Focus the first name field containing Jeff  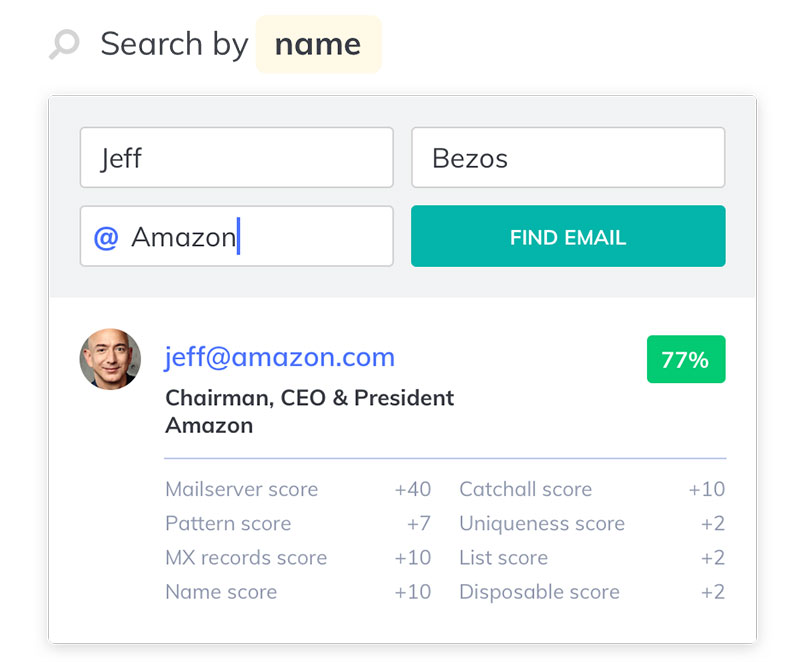(237, 158)
